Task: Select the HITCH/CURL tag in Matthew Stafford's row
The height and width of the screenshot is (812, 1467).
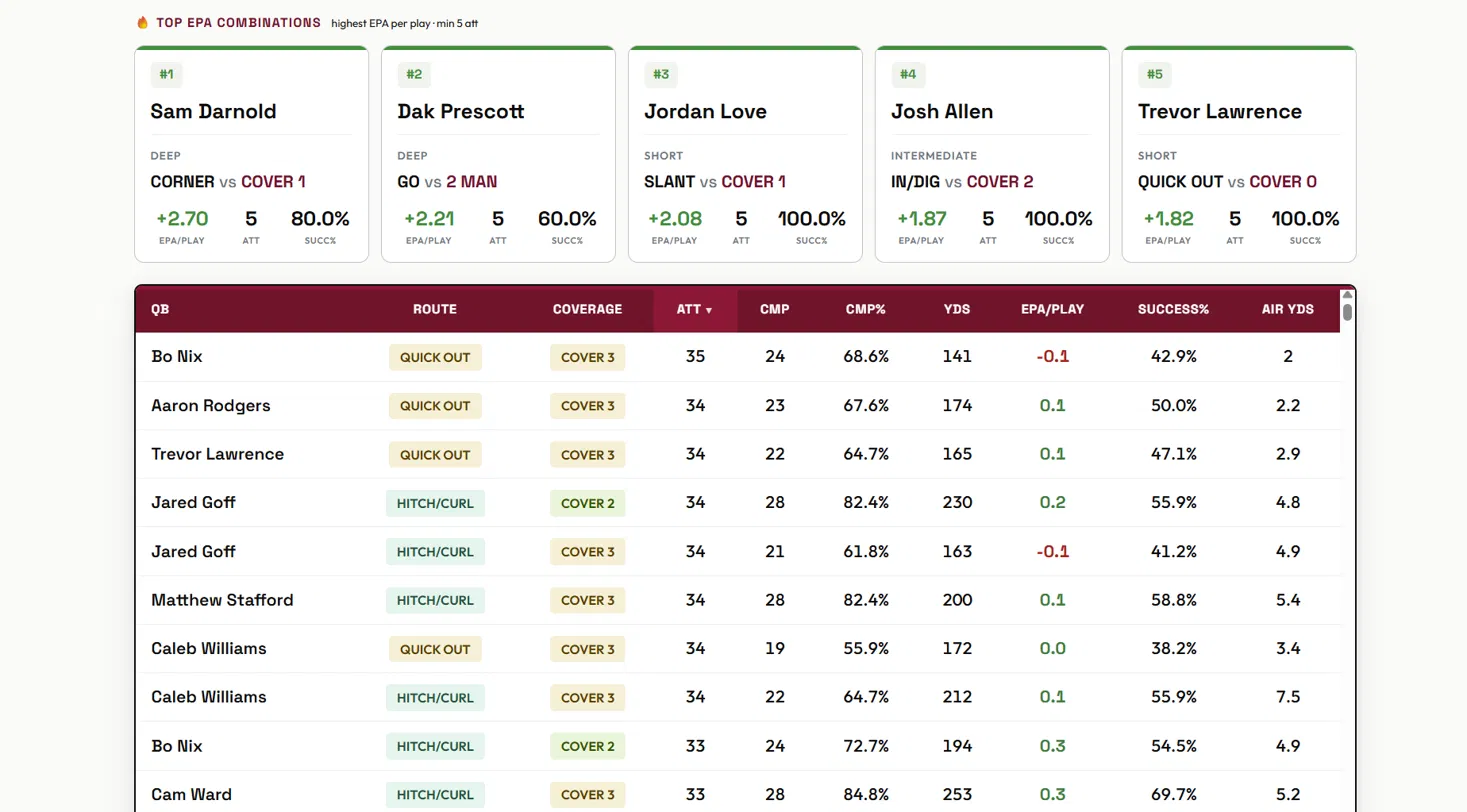Action: point(435,600)
